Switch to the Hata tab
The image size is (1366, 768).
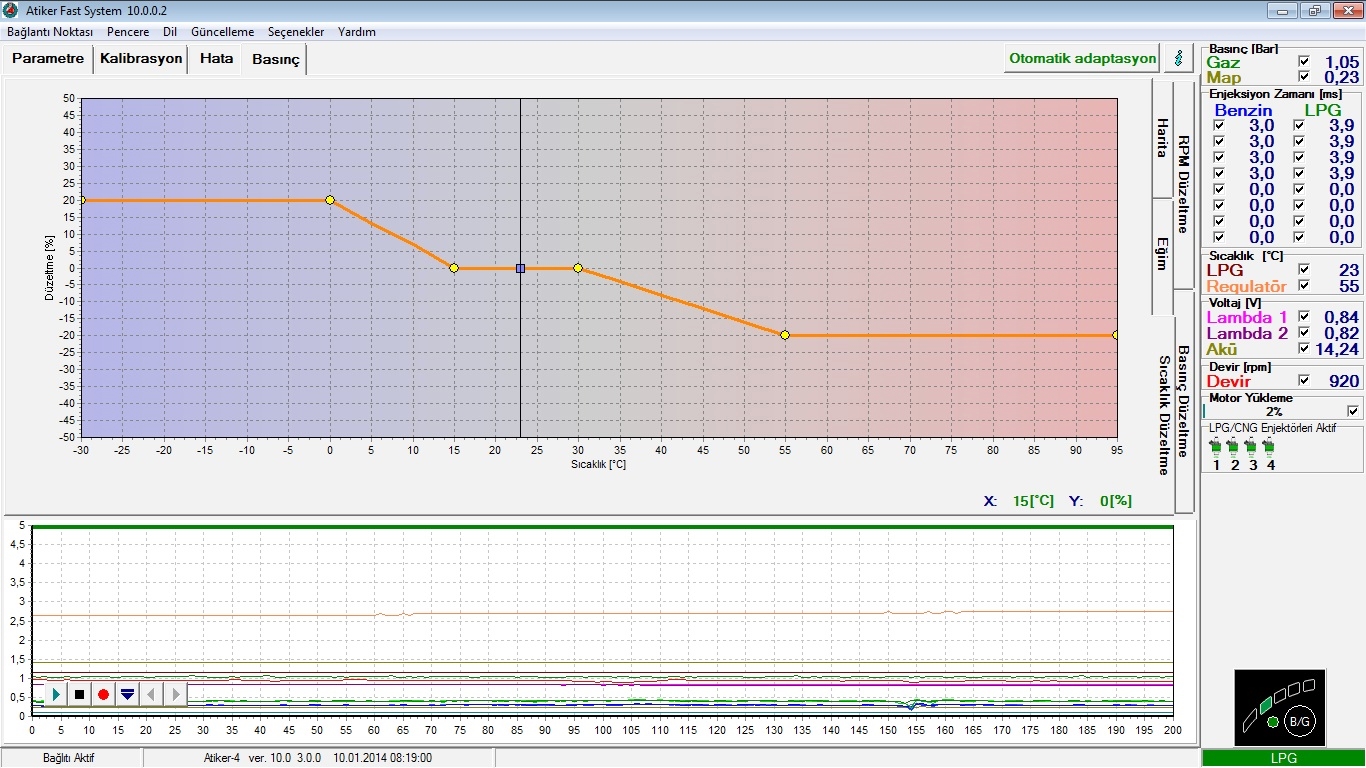pyautogui.click(x=216, y=59)
